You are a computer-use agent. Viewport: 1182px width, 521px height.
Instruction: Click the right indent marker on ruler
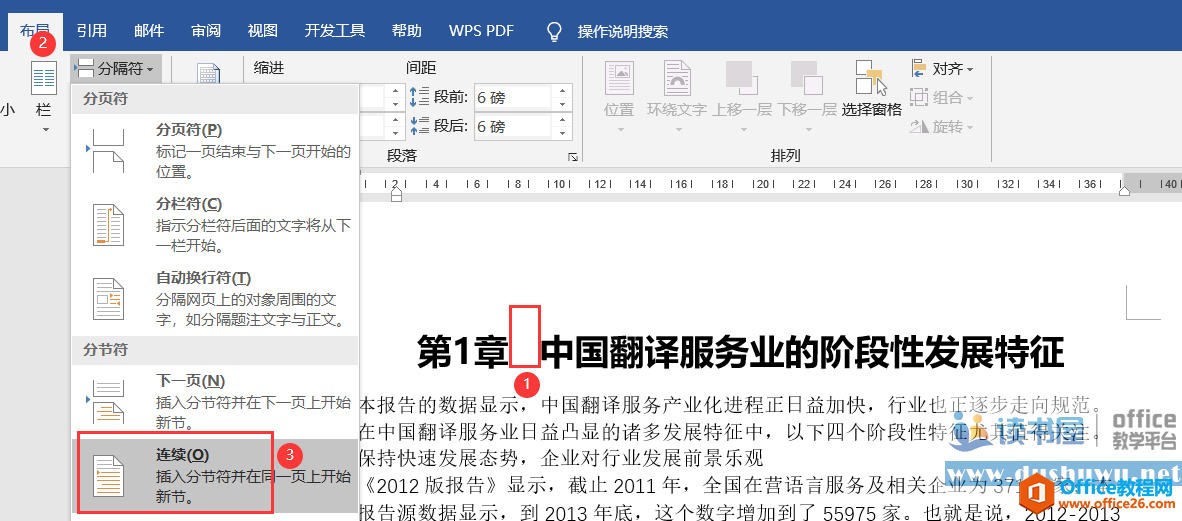[1124, 192]
